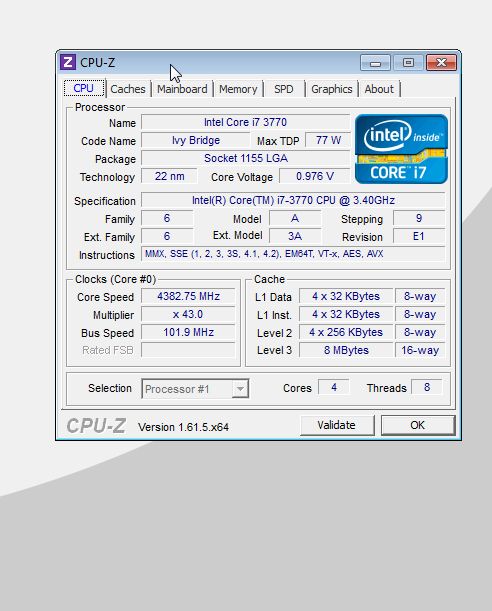492x611 pixels.
Task: Click the Level 3 size 8 MBytes
Action: coord(346,350)
